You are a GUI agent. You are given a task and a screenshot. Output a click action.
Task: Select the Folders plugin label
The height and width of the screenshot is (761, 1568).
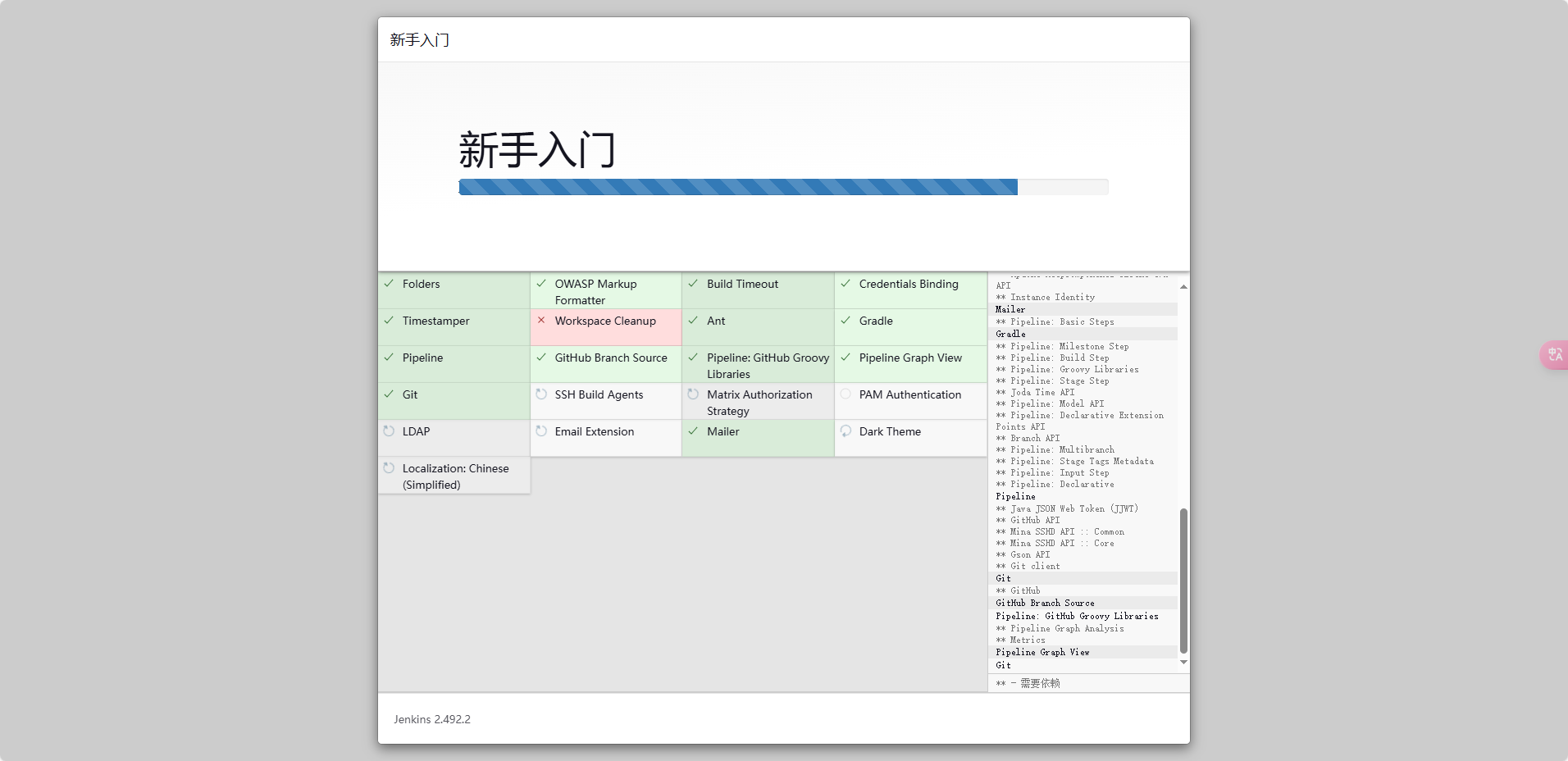click(422, 284)
